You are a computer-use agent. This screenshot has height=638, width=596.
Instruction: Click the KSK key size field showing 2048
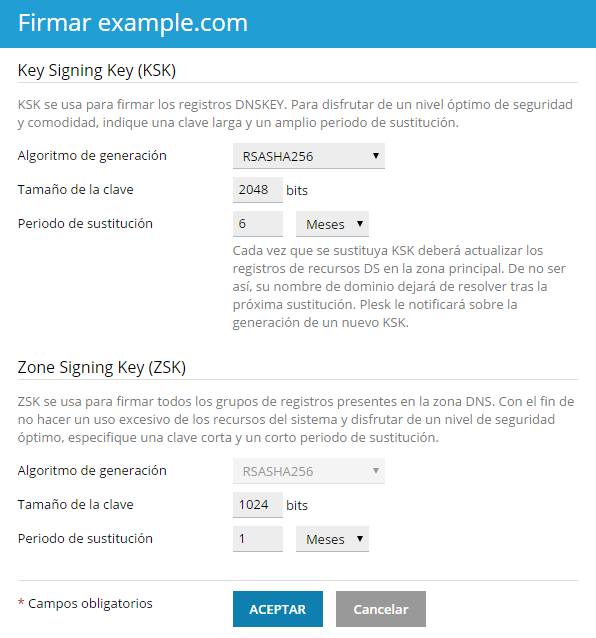point(258,190)
